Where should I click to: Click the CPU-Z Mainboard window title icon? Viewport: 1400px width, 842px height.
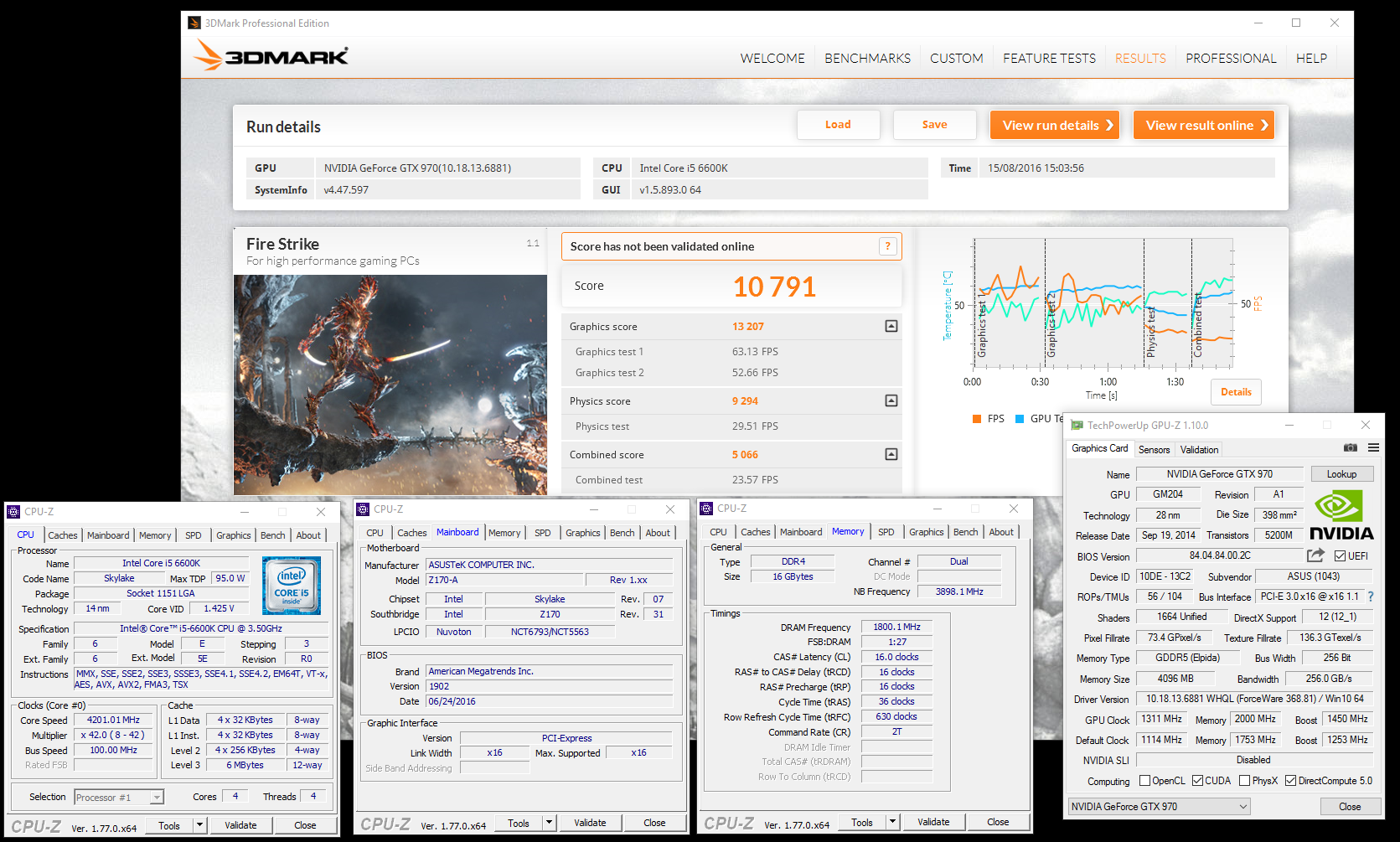pos(363,509)
